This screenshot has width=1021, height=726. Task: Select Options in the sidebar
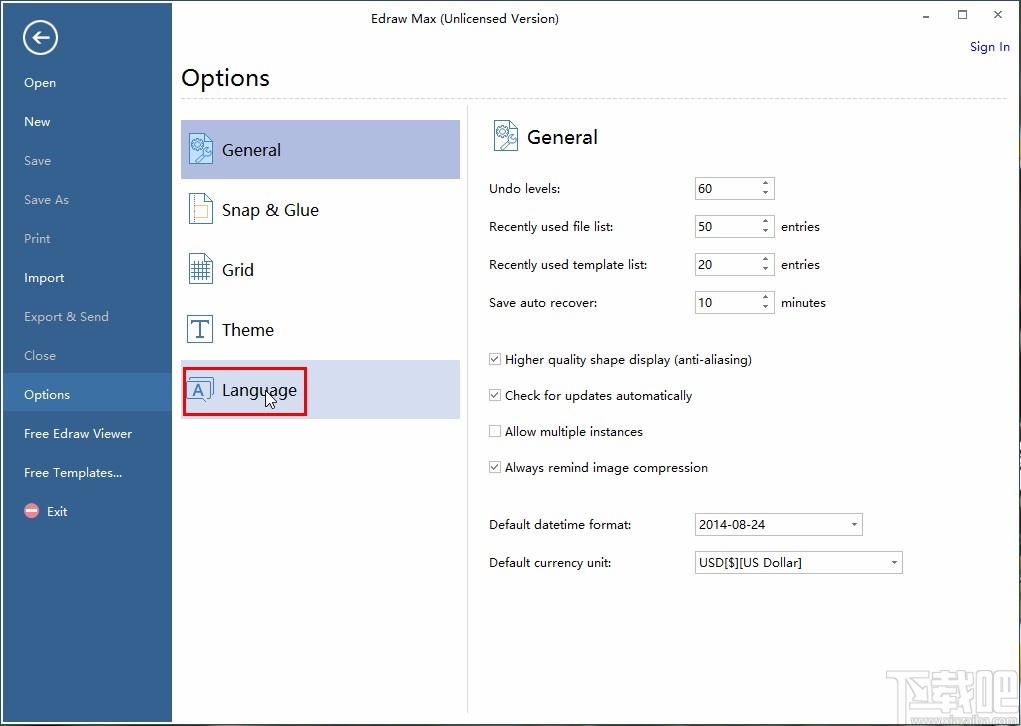86,392
